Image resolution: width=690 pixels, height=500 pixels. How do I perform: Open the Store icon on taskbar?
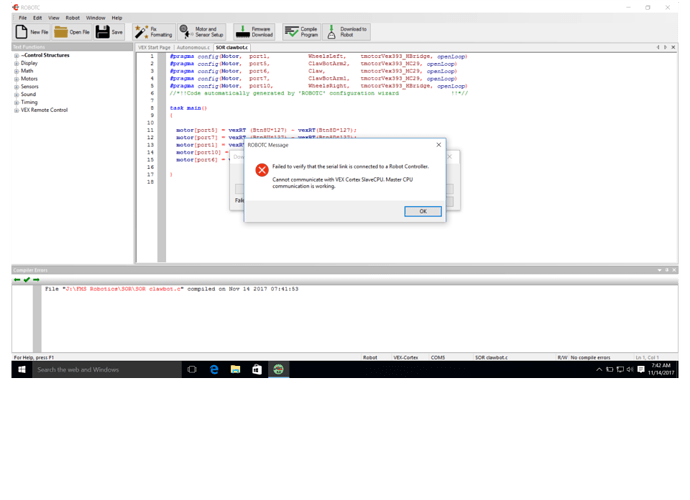coord(257,370)
